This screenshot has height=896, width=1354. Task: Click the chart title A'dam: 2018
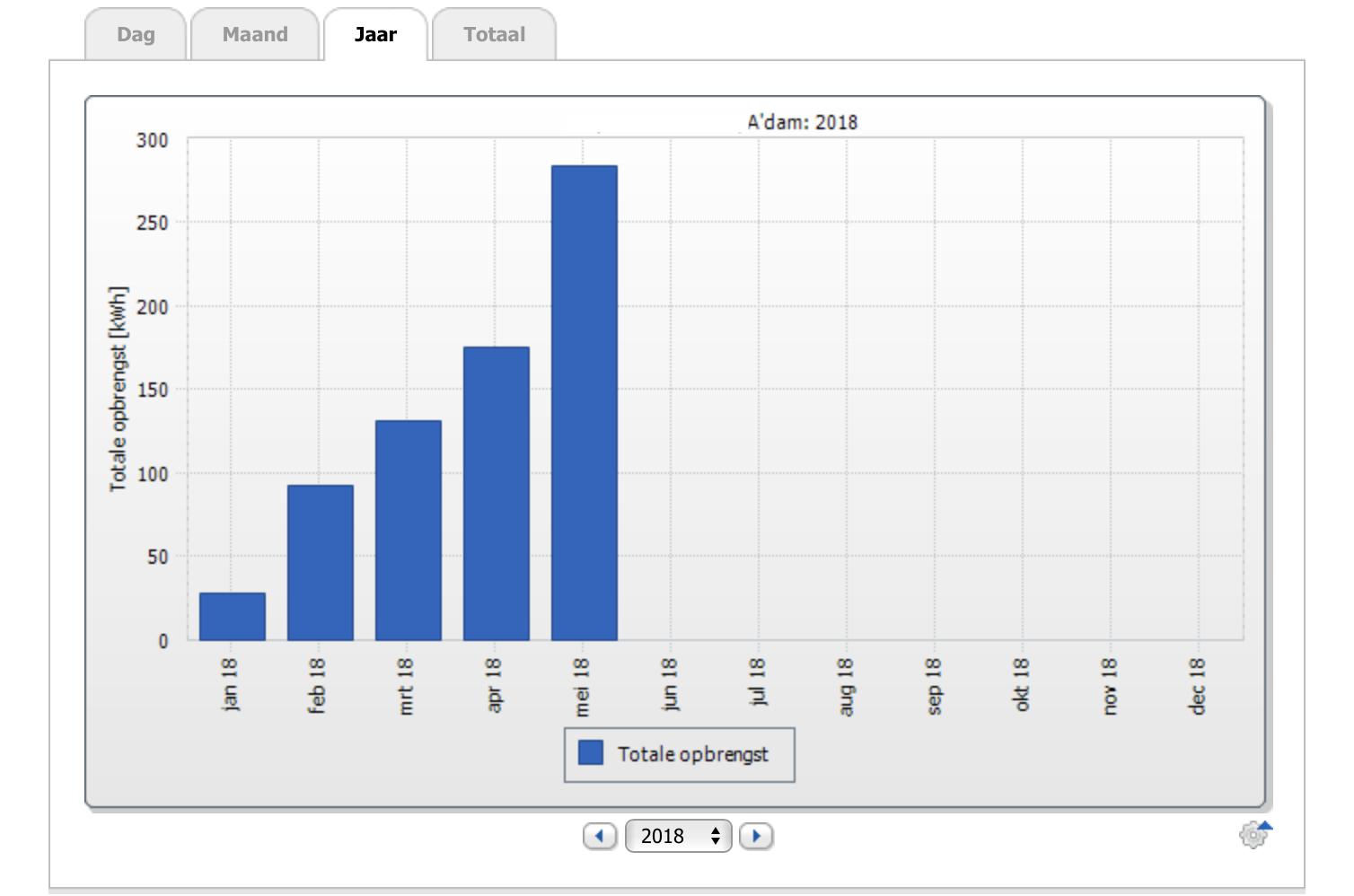coord(802,122)
